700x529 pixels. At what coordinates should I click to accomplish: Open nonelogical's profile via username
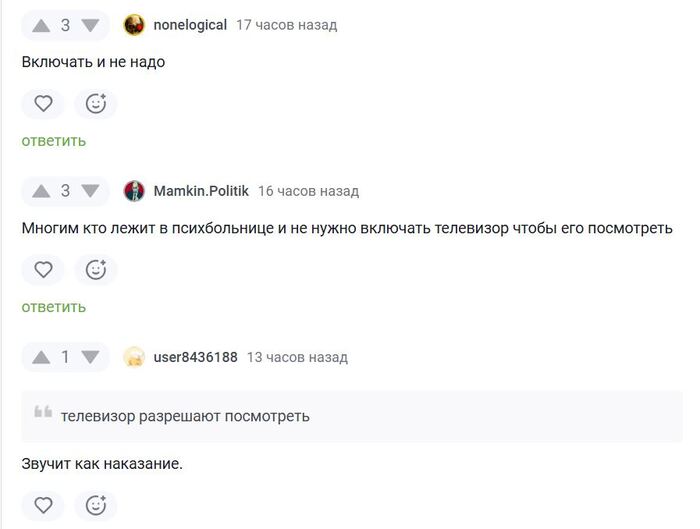190,25
